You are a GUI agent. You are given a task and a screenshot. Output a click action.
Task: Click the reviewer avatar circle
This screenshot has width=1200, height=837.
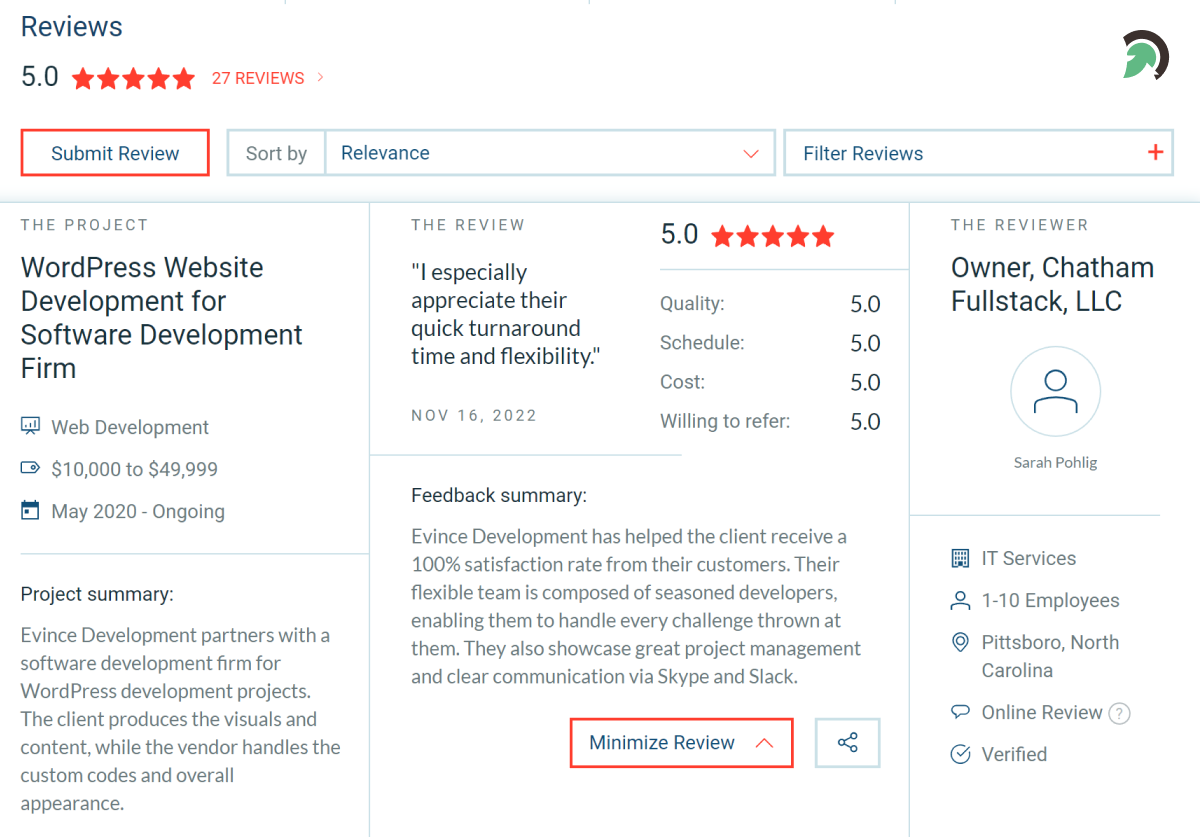tap(1055, 391)
